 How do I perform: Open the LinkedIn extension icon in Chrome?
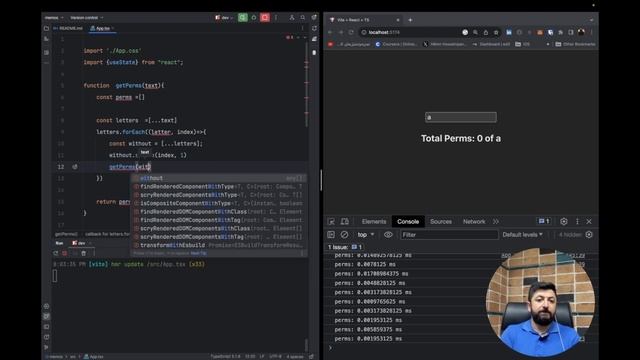click(x=509, y=32)
